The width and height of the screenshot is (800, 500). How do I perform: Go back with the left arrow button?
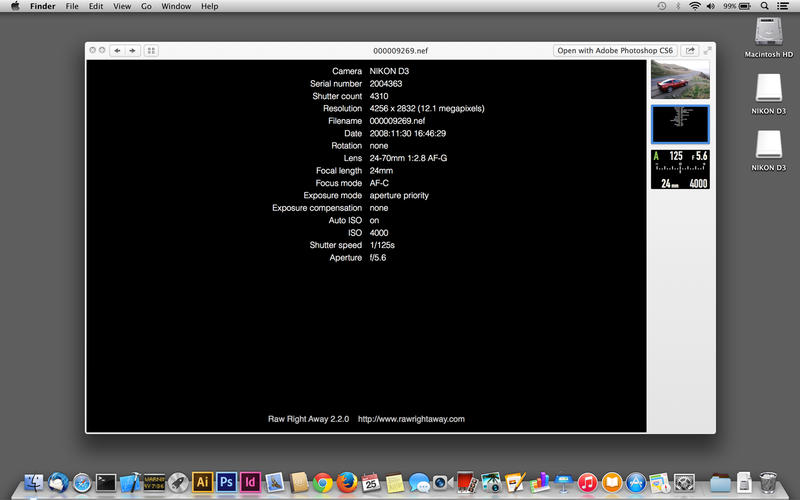pos(117,51)
